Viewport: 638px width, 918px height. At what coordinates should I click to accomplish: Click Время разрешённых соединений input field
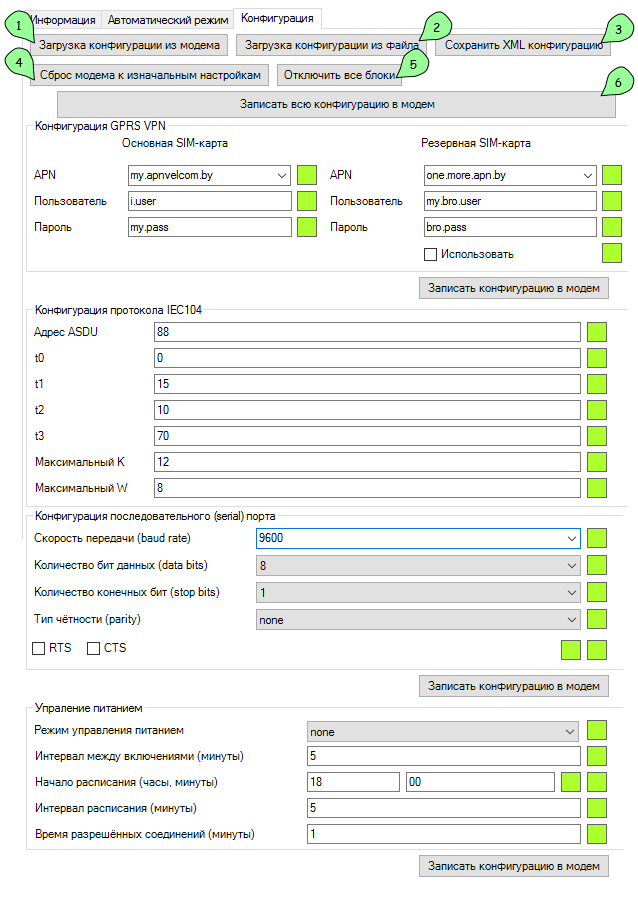(x=444, y=834)
